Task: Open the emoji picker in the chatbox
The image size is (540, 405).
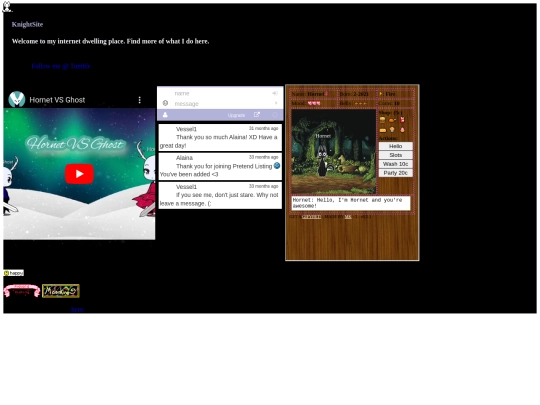Action: pyautogui.click(x=165, y=103)
